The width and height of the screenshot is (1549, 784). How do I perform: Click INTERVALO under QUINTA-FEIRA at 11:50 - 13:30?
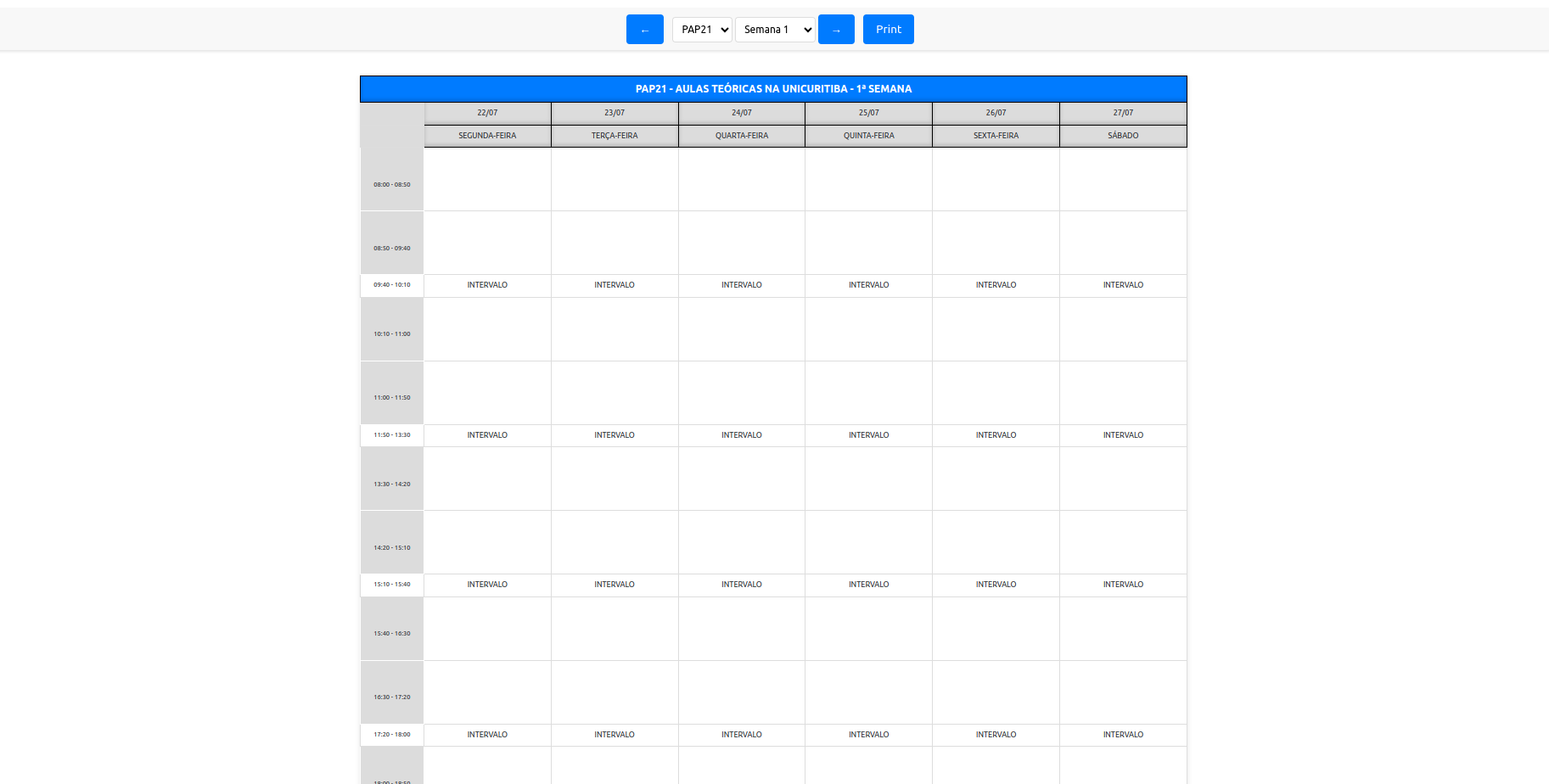click(x=868, y=435)
